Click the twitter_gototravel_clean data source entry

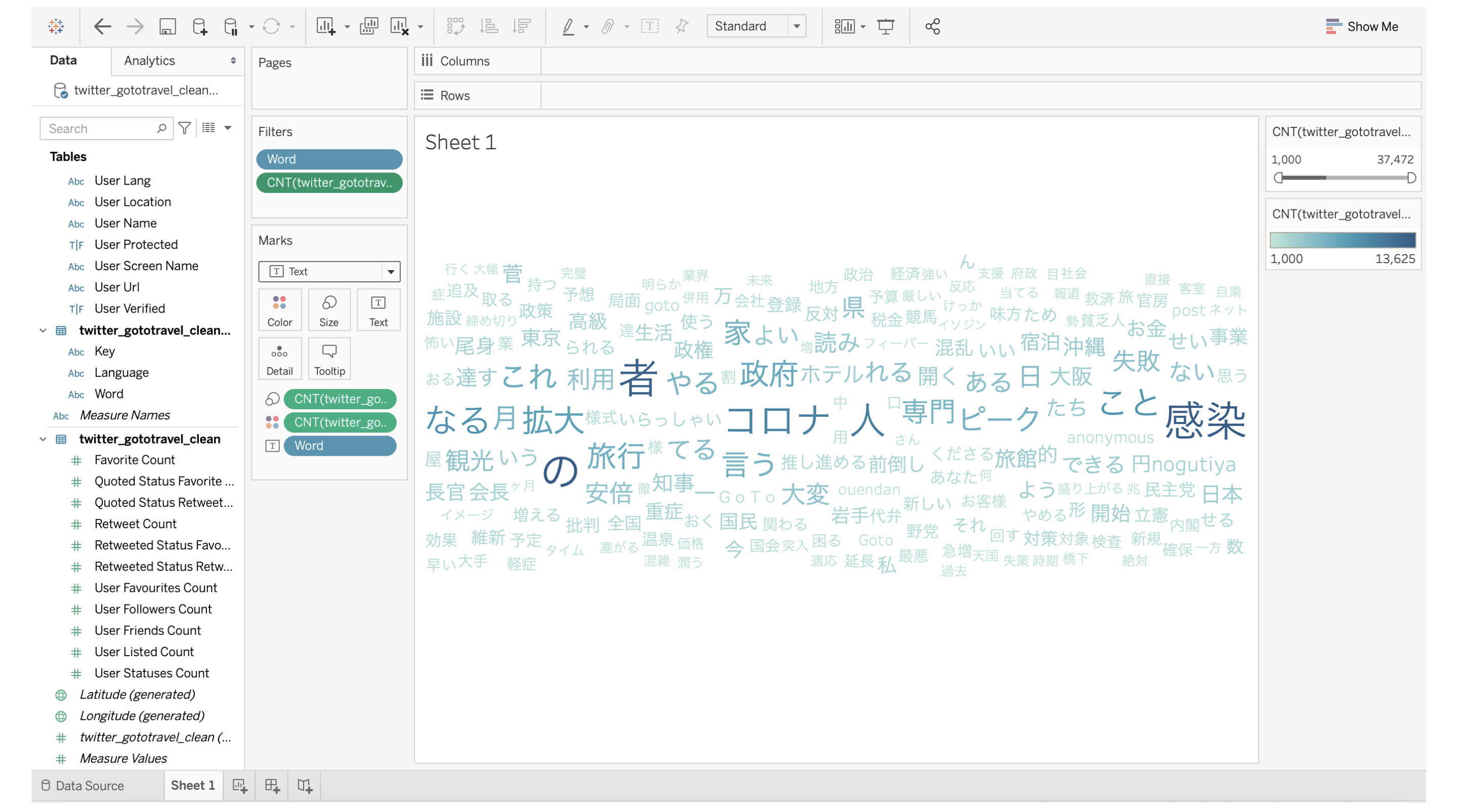click(146, 91)
